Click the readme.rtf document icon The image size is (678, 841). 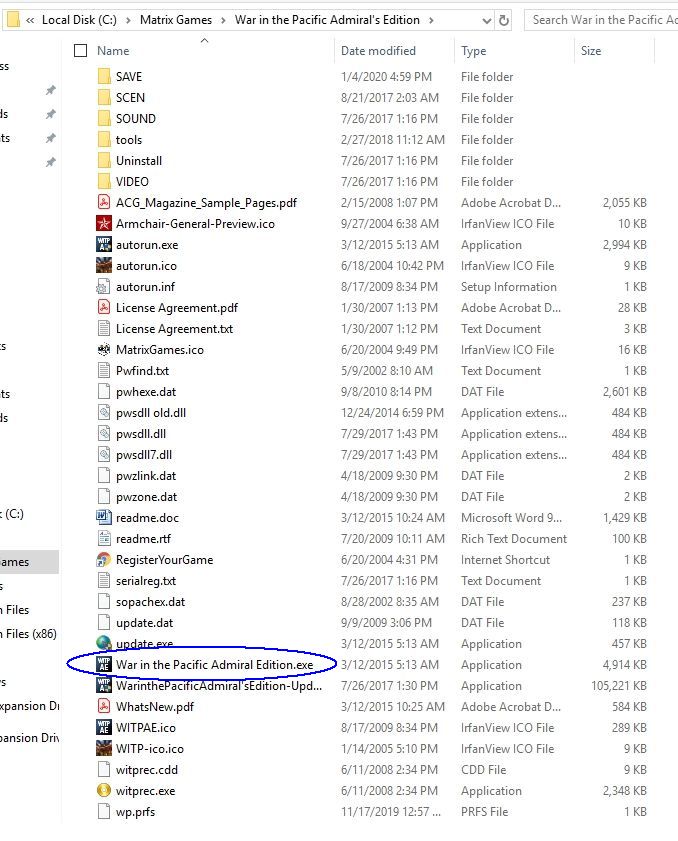[x=104, y=538]
